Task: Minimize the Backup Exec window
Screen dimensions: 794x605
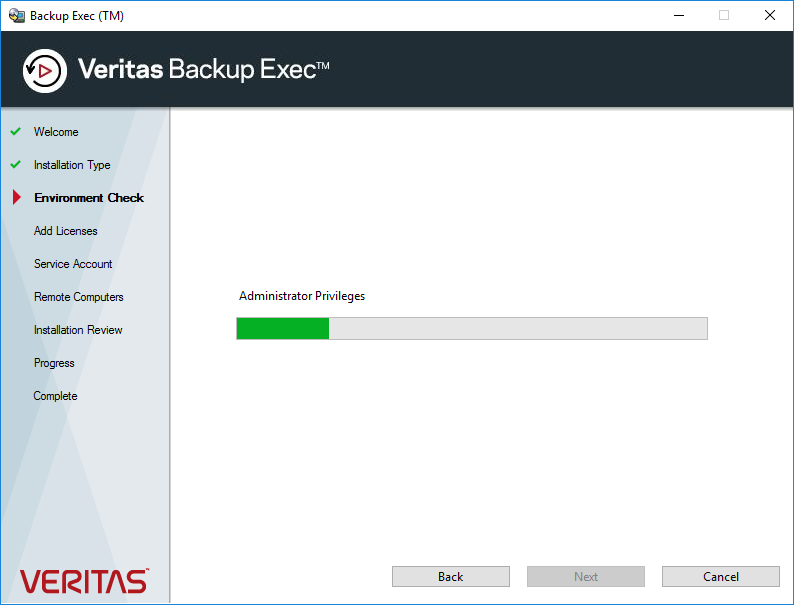Action: point(679,15)
